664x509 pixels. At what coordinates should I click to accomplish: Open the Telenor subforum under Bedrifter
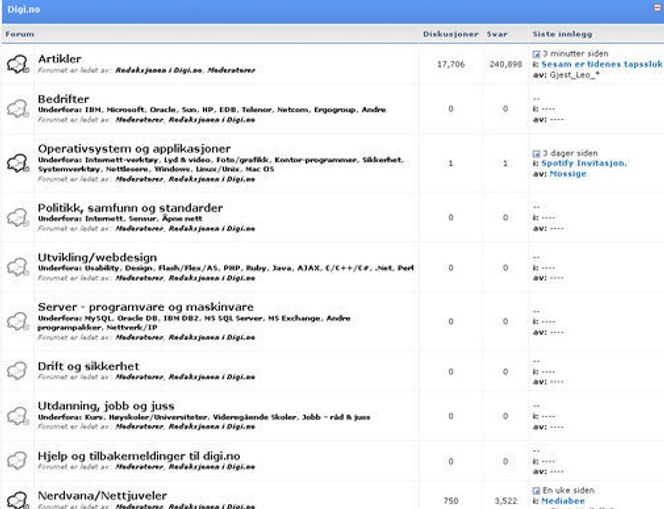point(257,110)
